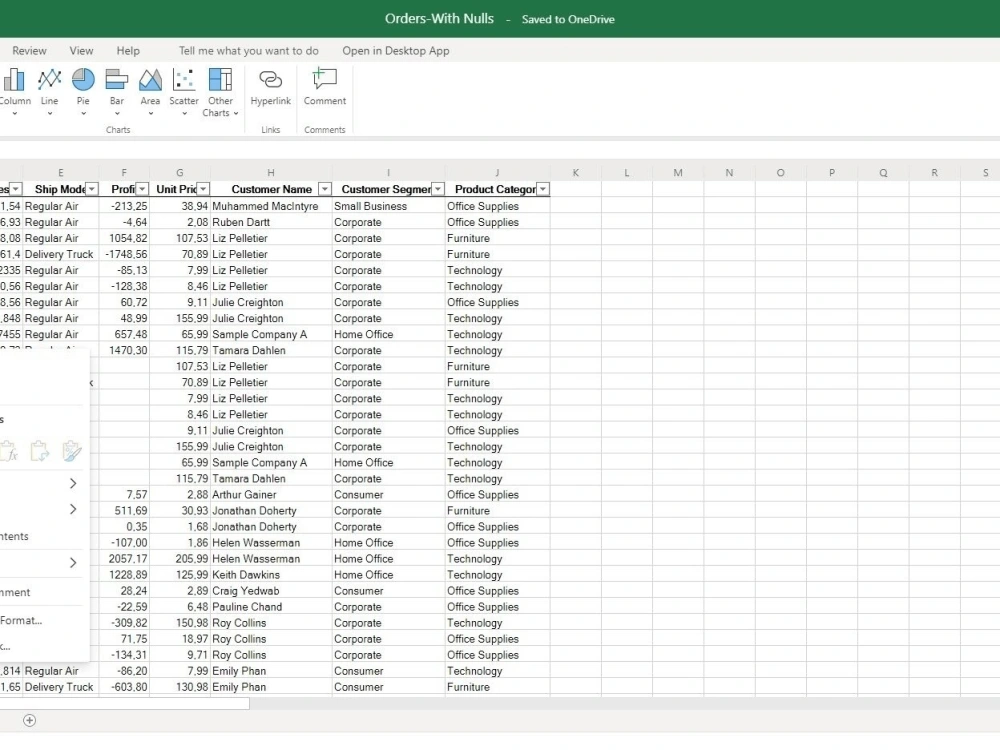This screenshot has width=1000, height=750.
Task: Open the Ship Mode filter dropdown
Action: (x=92, y=189)
